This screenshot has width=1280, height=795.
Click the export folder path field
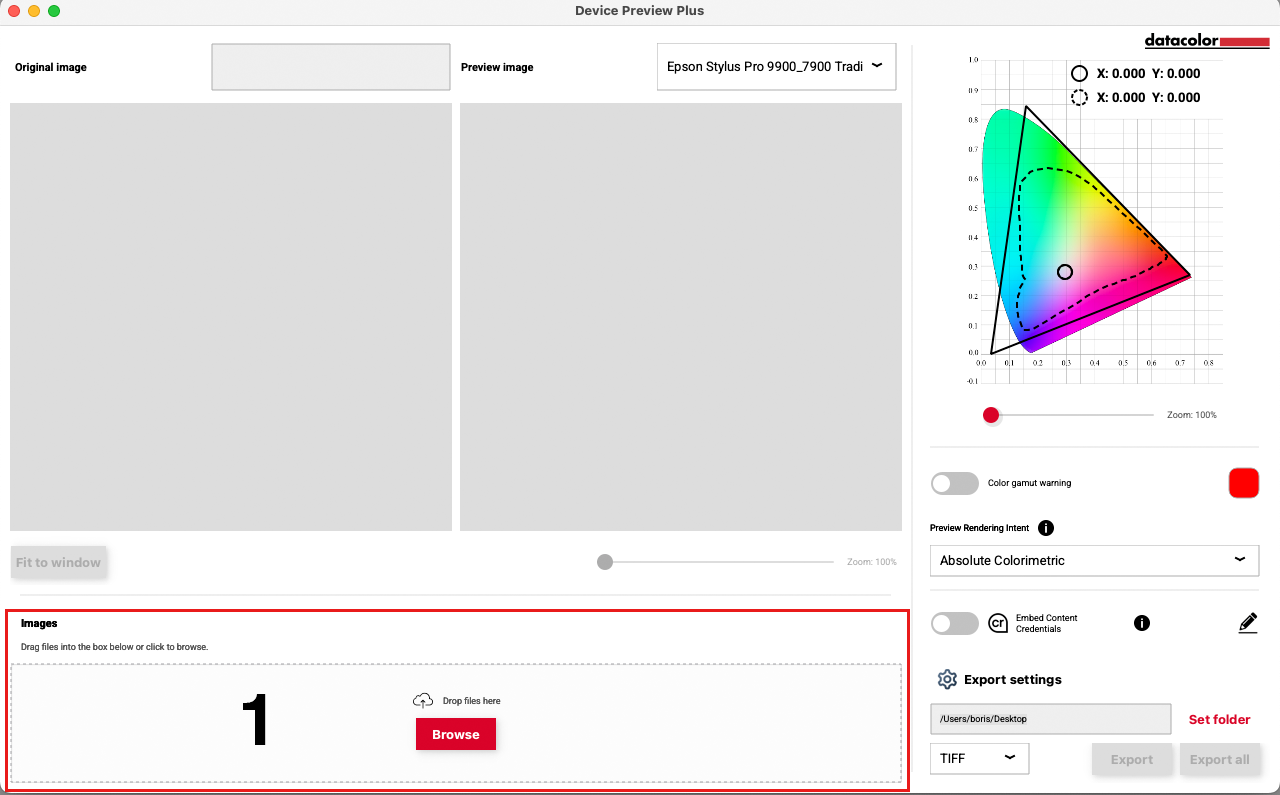(x=1050, y=719)
